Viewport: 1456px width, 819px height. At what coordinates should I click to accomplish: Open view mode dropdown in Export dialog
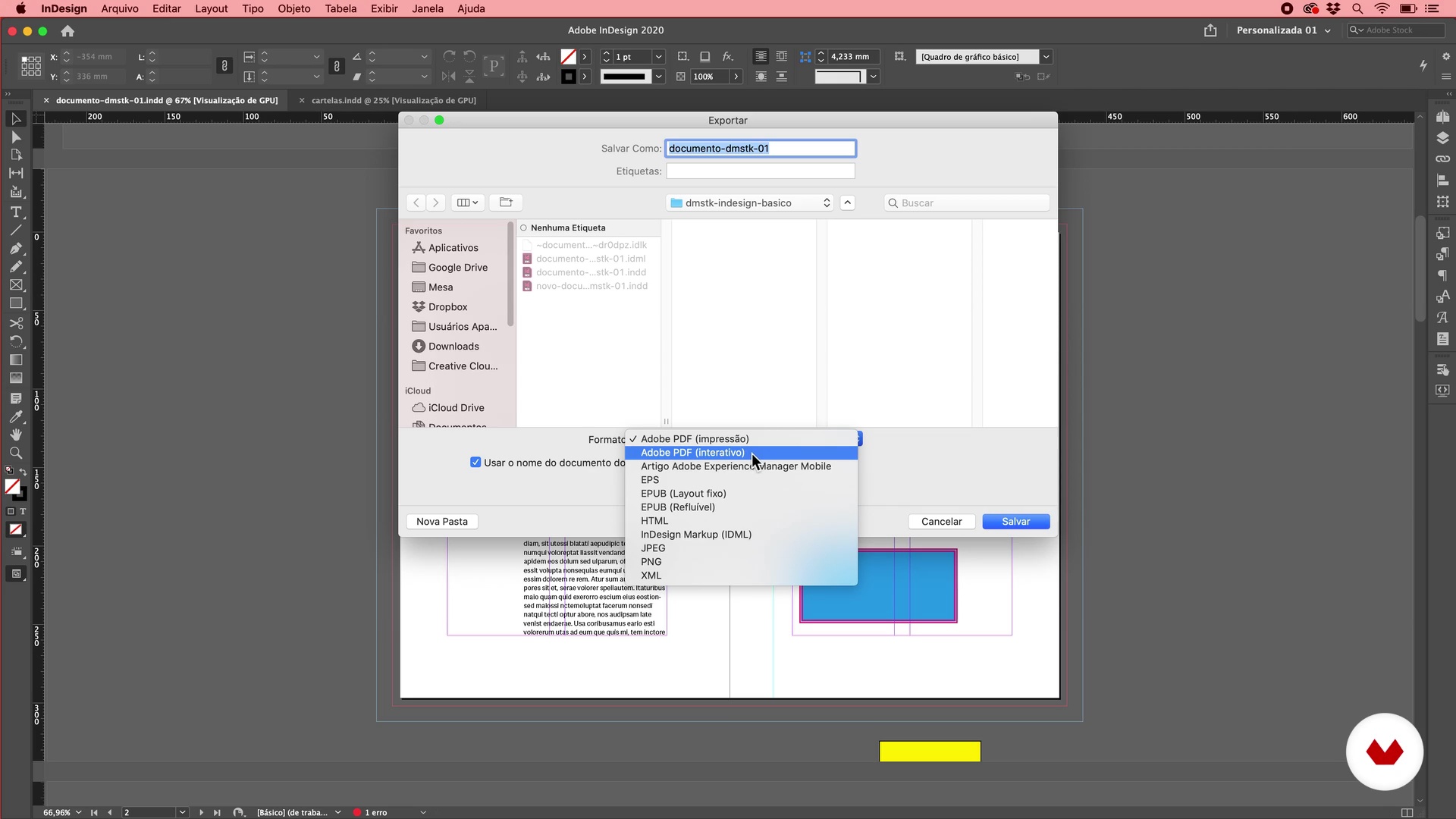(x=467, y=202)
